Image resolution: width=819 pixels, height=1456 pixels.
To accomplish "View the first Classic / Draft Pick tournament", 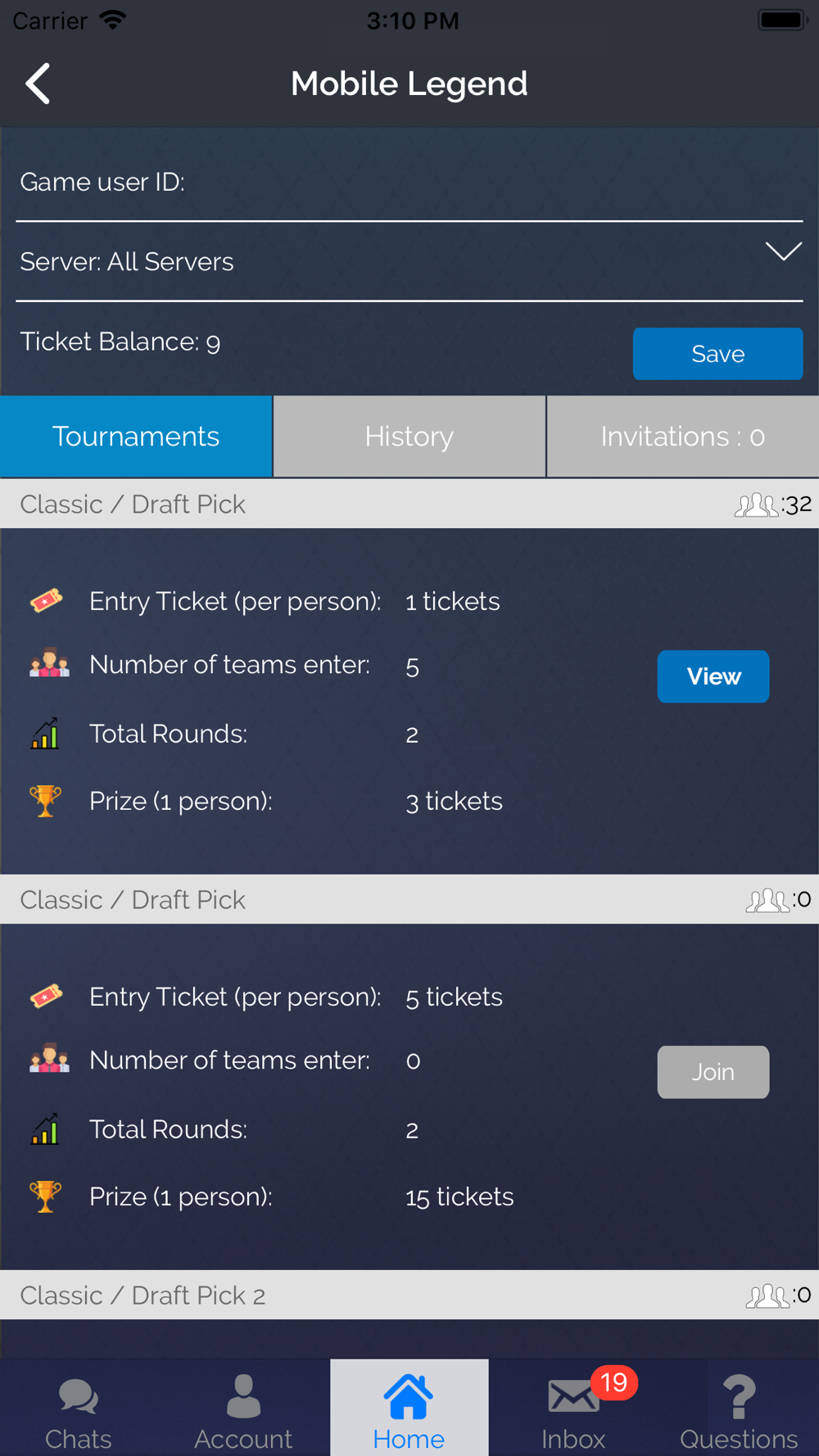I will (713, 676).
